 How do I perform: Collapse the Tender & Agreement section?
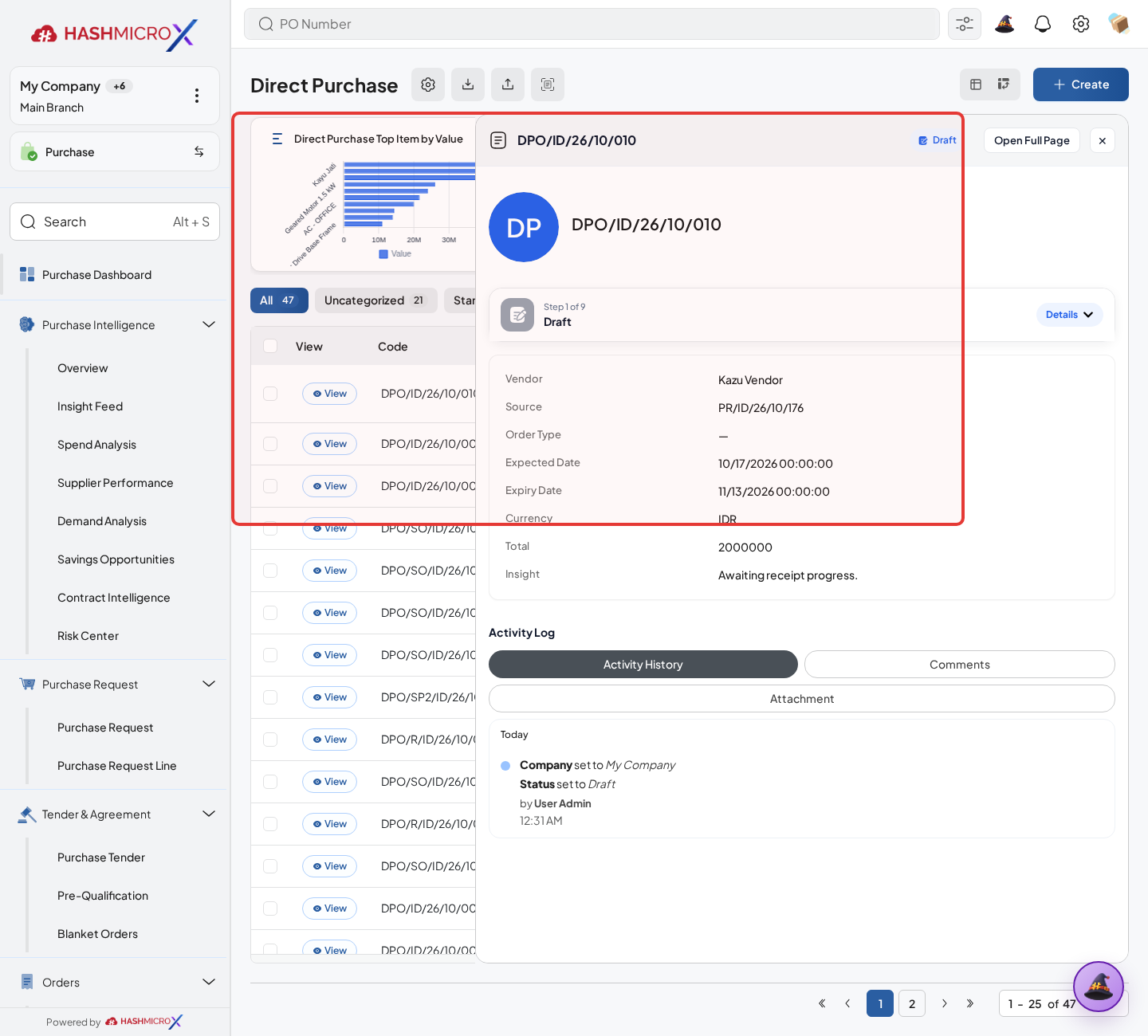pos(209,814)
